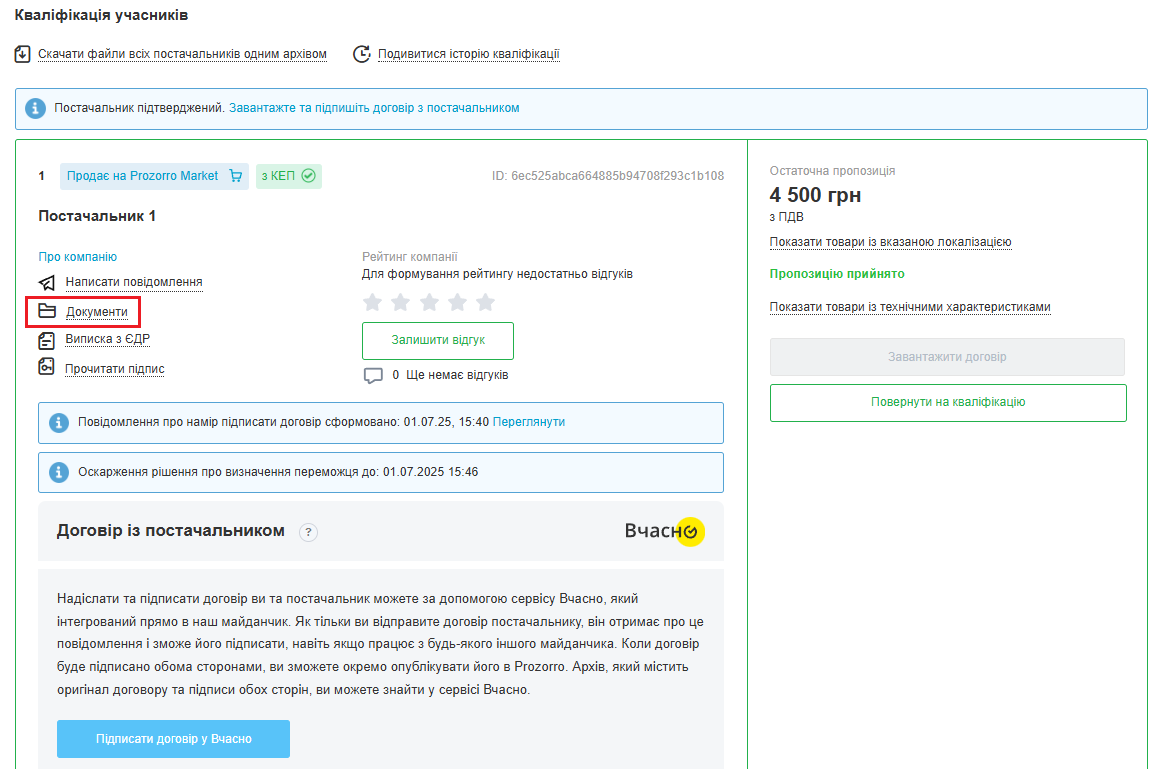
Task: Expand 'Показати товари із вказаною локалізацією'
Action: 890,242
